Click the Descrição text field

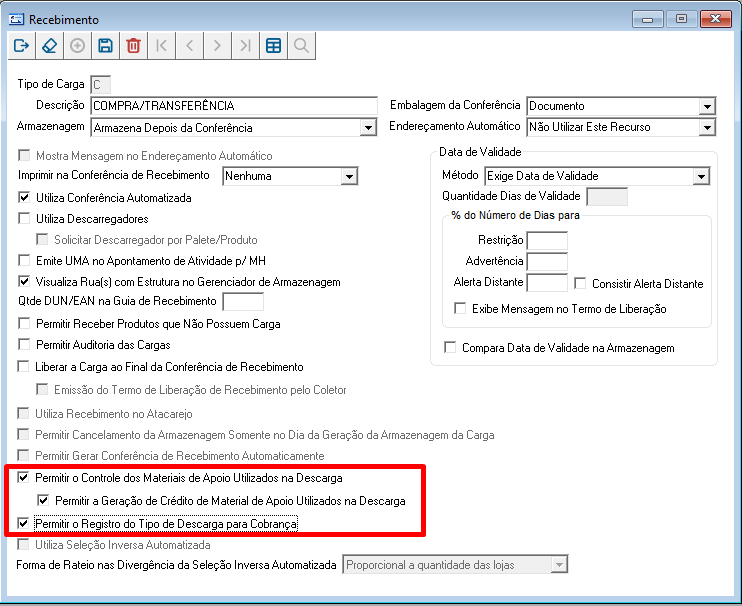click(x=234, y=105)
